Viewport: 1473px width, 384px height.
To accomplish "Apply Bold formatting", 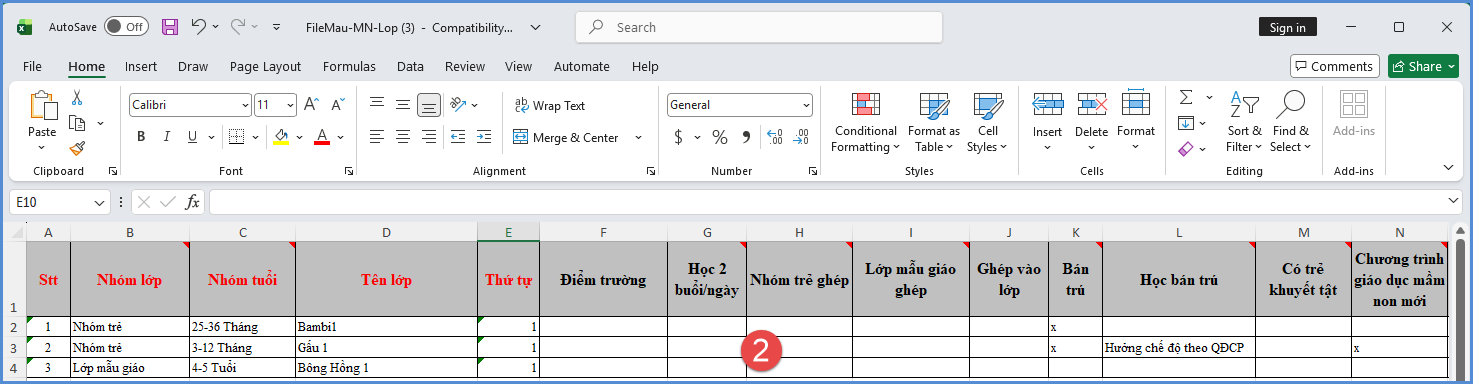I will tap(141, 137).
